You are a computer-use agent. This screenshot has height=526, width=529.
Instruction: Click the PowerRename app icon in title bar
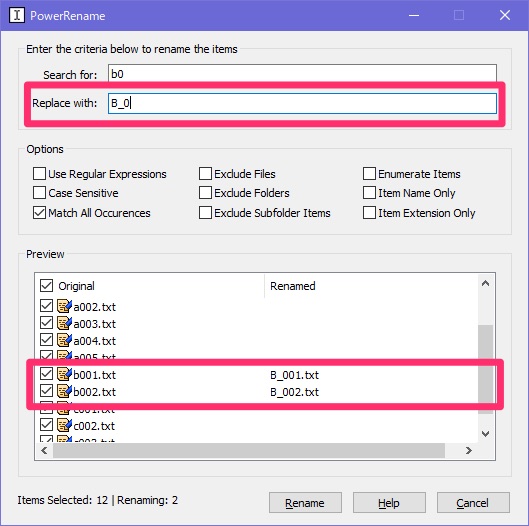tap(17, 15)
